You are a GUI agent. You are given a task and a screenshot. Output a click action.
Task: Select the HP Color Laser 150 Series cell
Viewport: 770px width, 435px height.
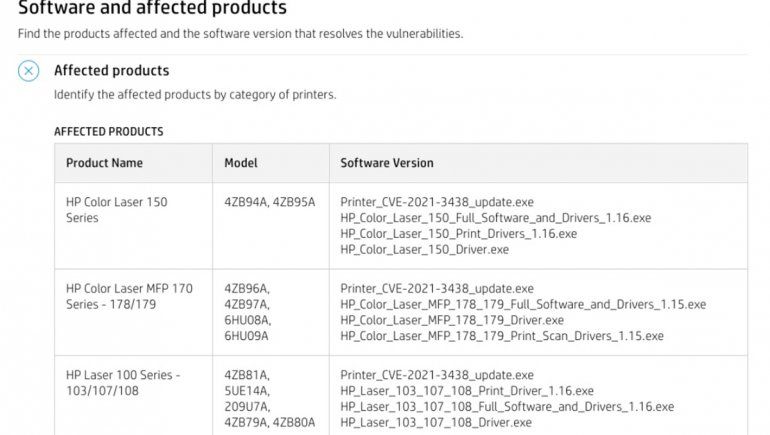116,210
